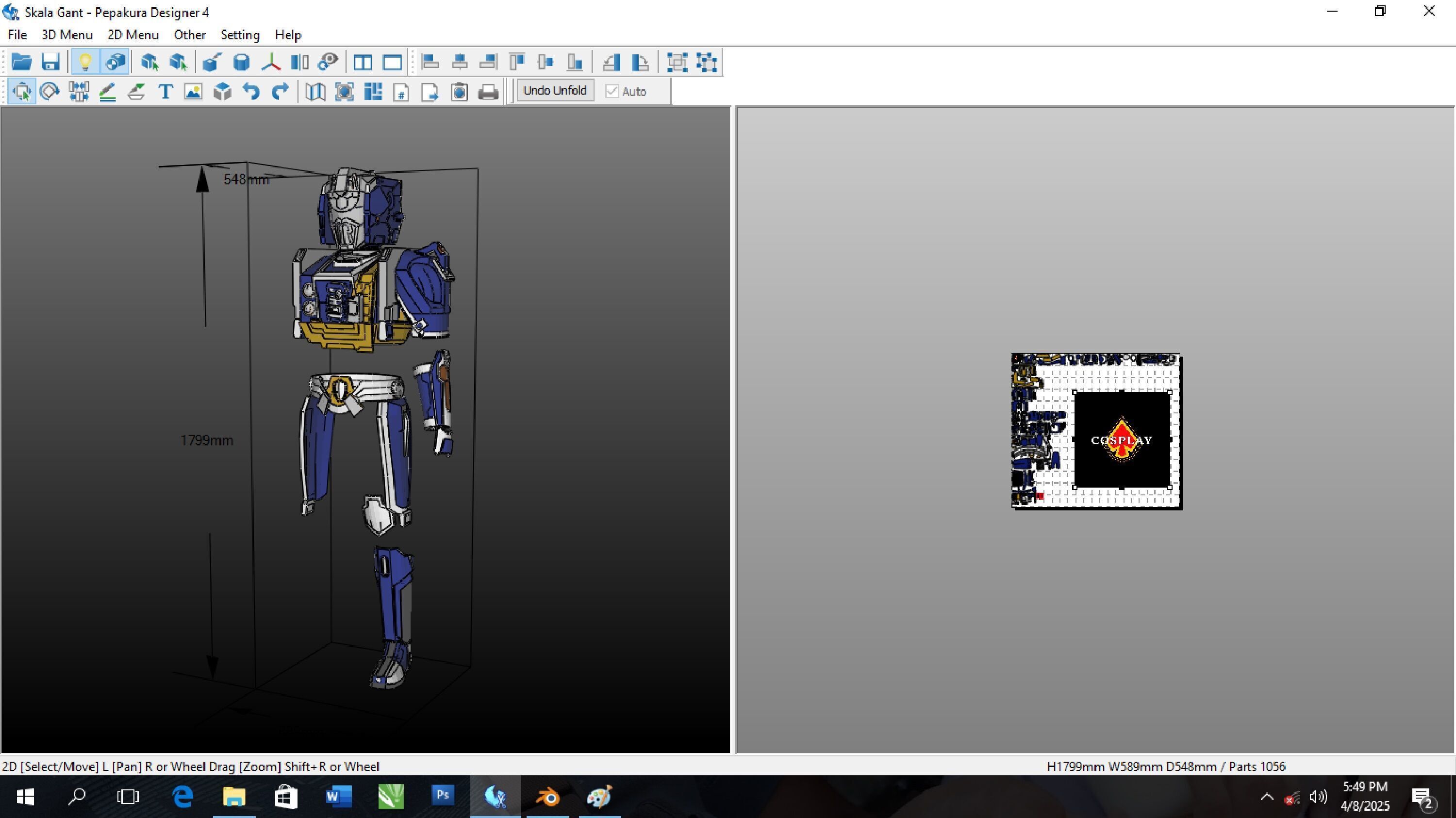Click the 3D cube check-corresponding-face tool
1456x818 pixels.
point(223,91)
